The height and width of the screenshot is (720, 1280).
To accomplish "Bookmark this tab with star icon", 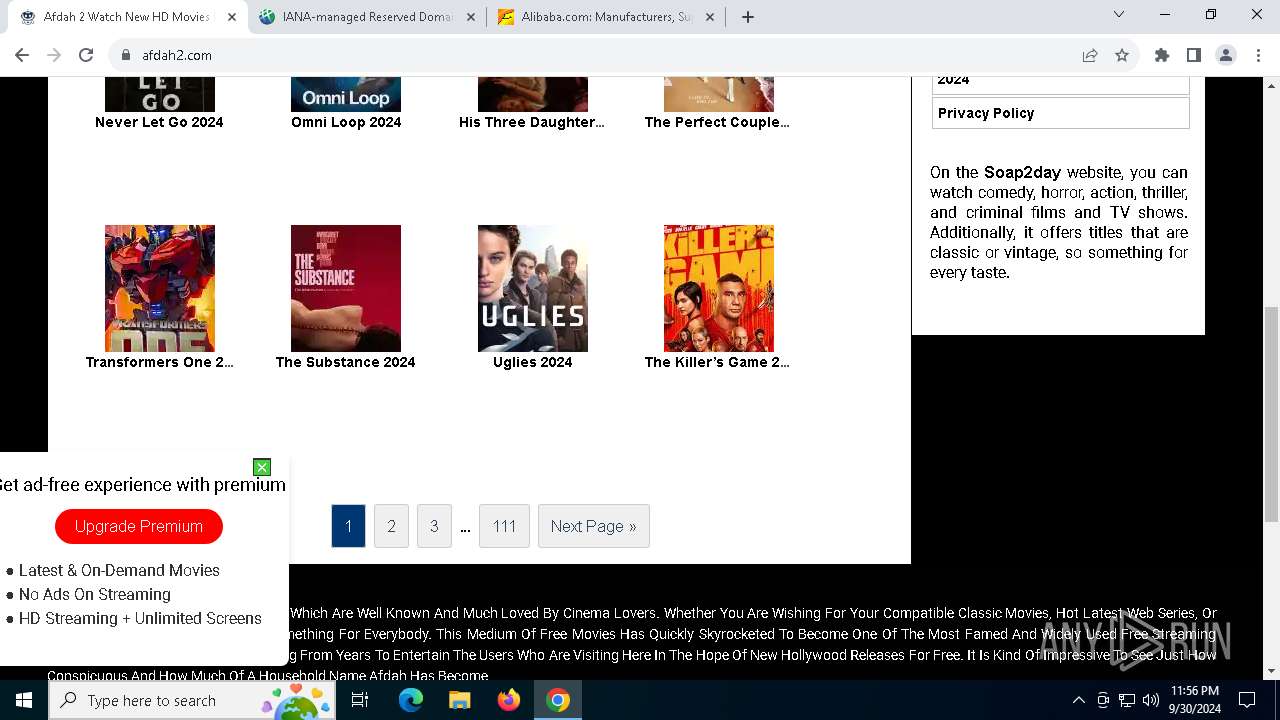I will pos(1122,55).
